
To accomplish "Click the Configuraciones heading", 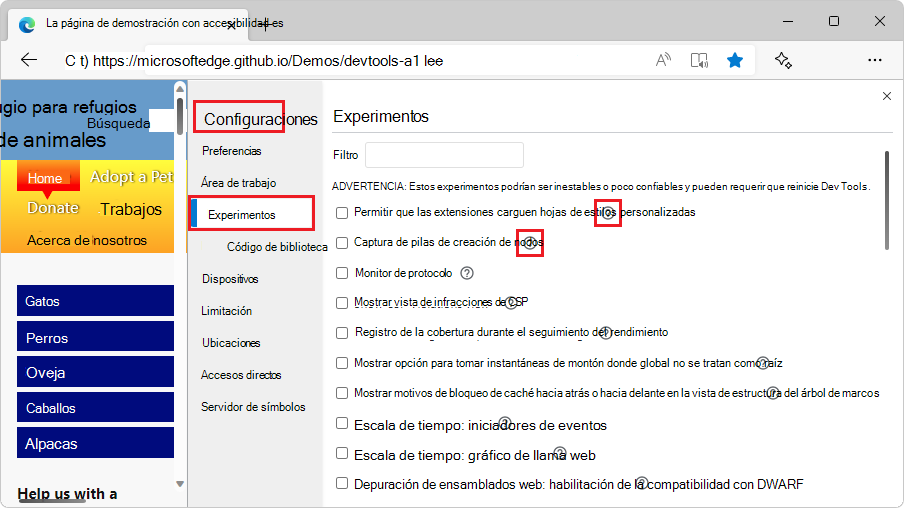I will [261, 119].
